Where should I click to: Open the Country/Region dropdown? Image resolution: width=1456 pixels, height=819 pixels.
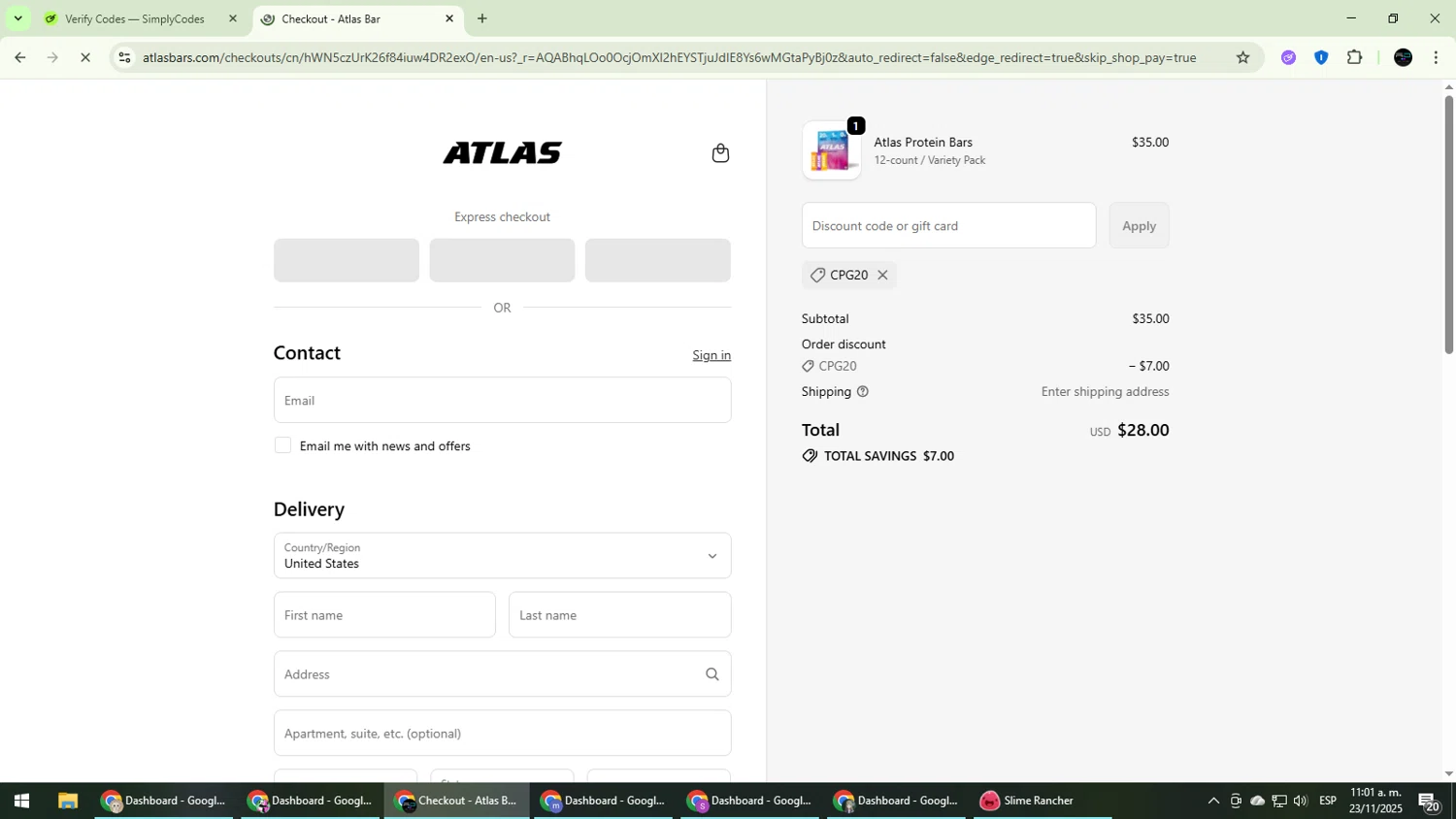click(502, 555)
